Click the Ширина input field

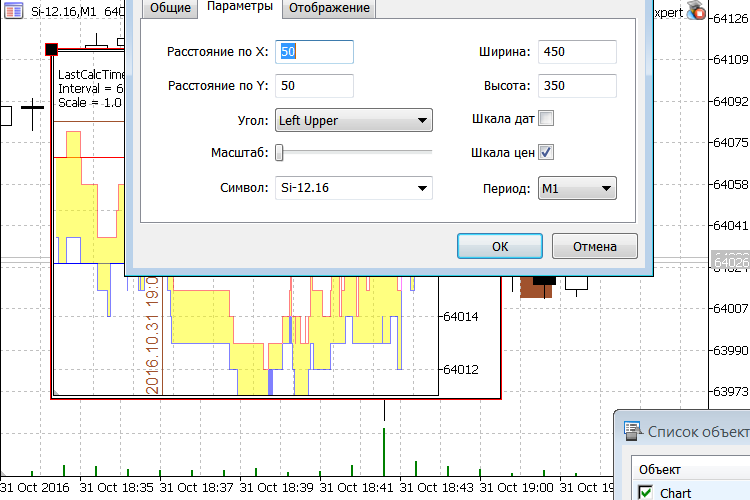pos(577,52)
